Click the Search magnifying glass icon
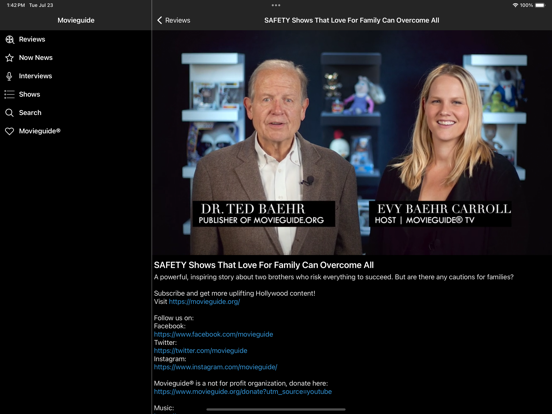 point(10,113)
